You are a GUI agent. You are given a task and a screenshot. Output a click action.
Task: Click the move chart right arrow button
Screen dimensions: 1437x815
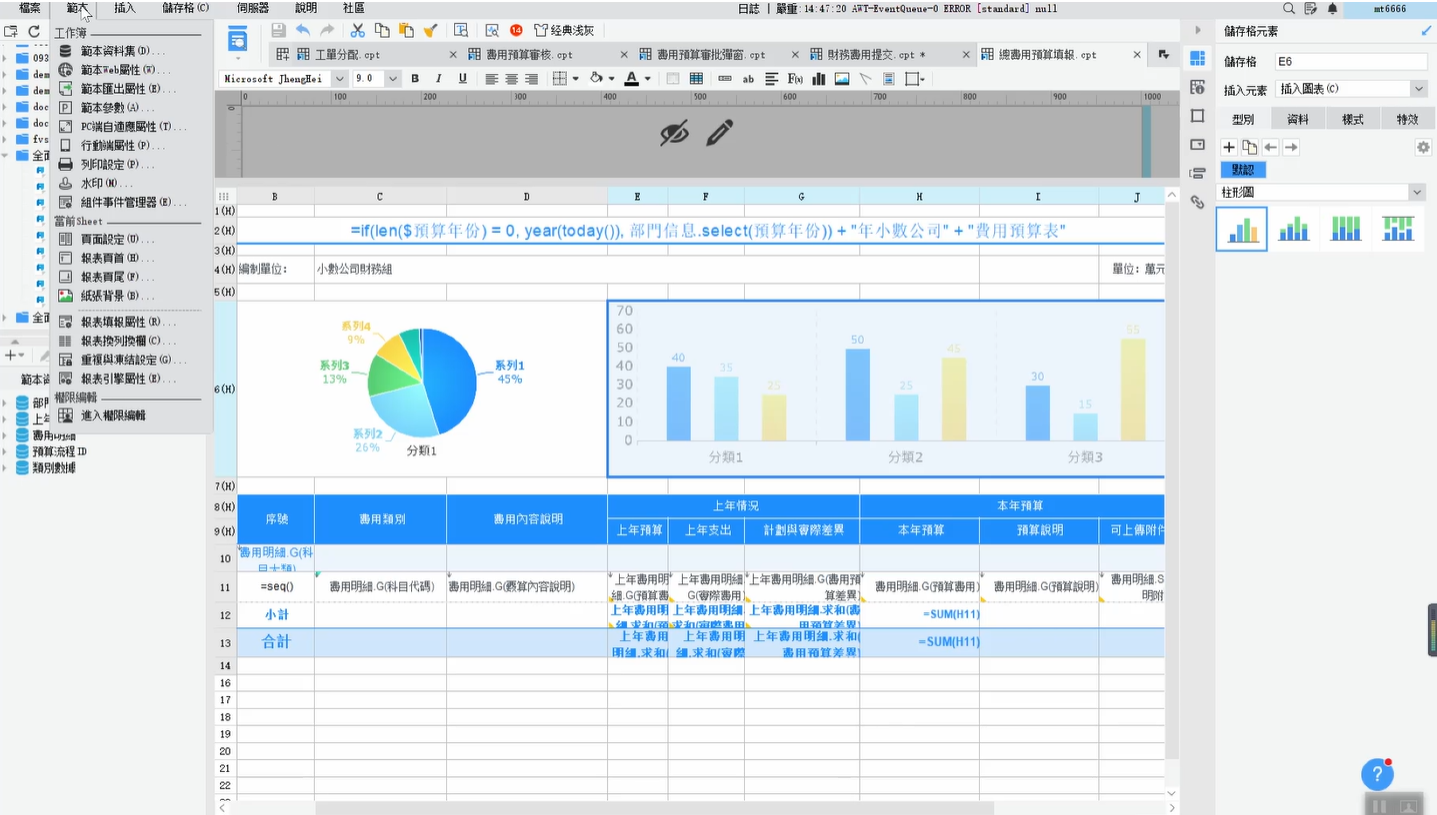(x=1291, y=148)
